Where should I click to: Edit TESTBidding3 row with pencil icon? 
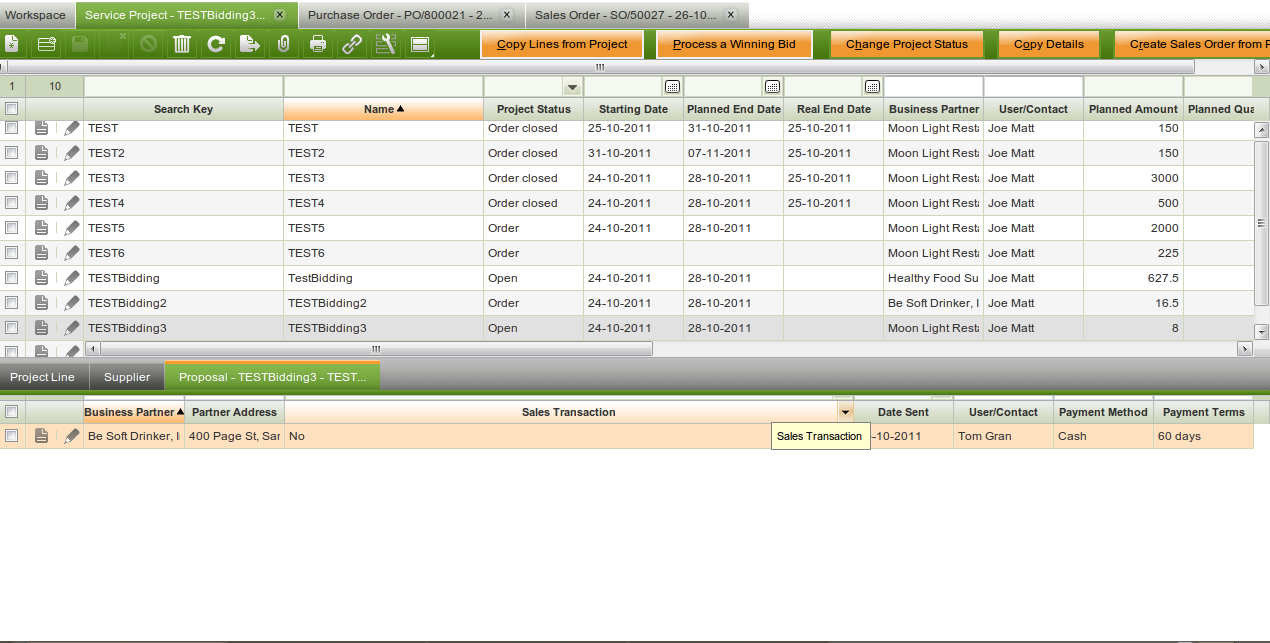(x=71, y=328)
